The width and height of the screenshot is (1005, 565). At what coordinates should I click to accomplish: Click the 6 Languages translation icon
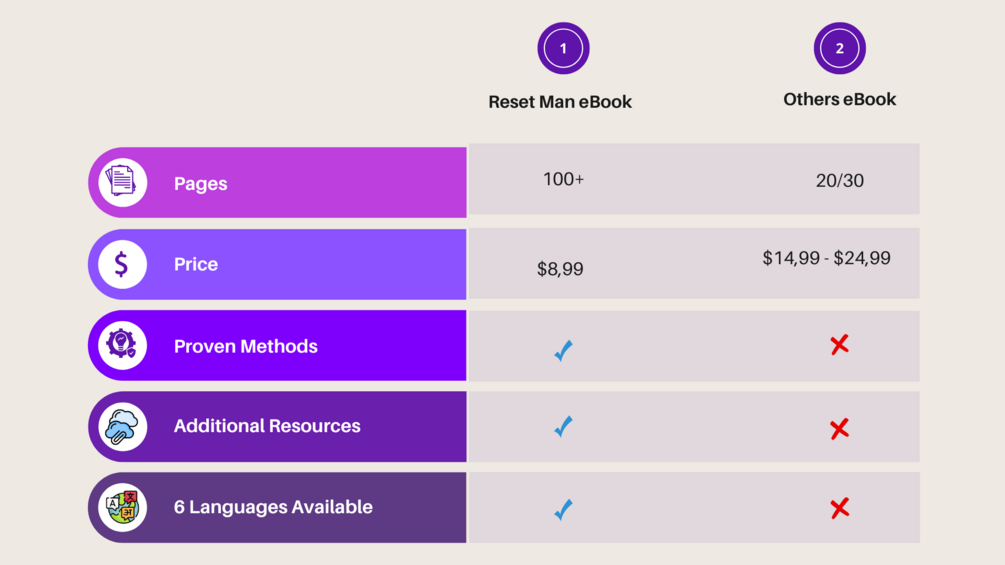[122, 507]
